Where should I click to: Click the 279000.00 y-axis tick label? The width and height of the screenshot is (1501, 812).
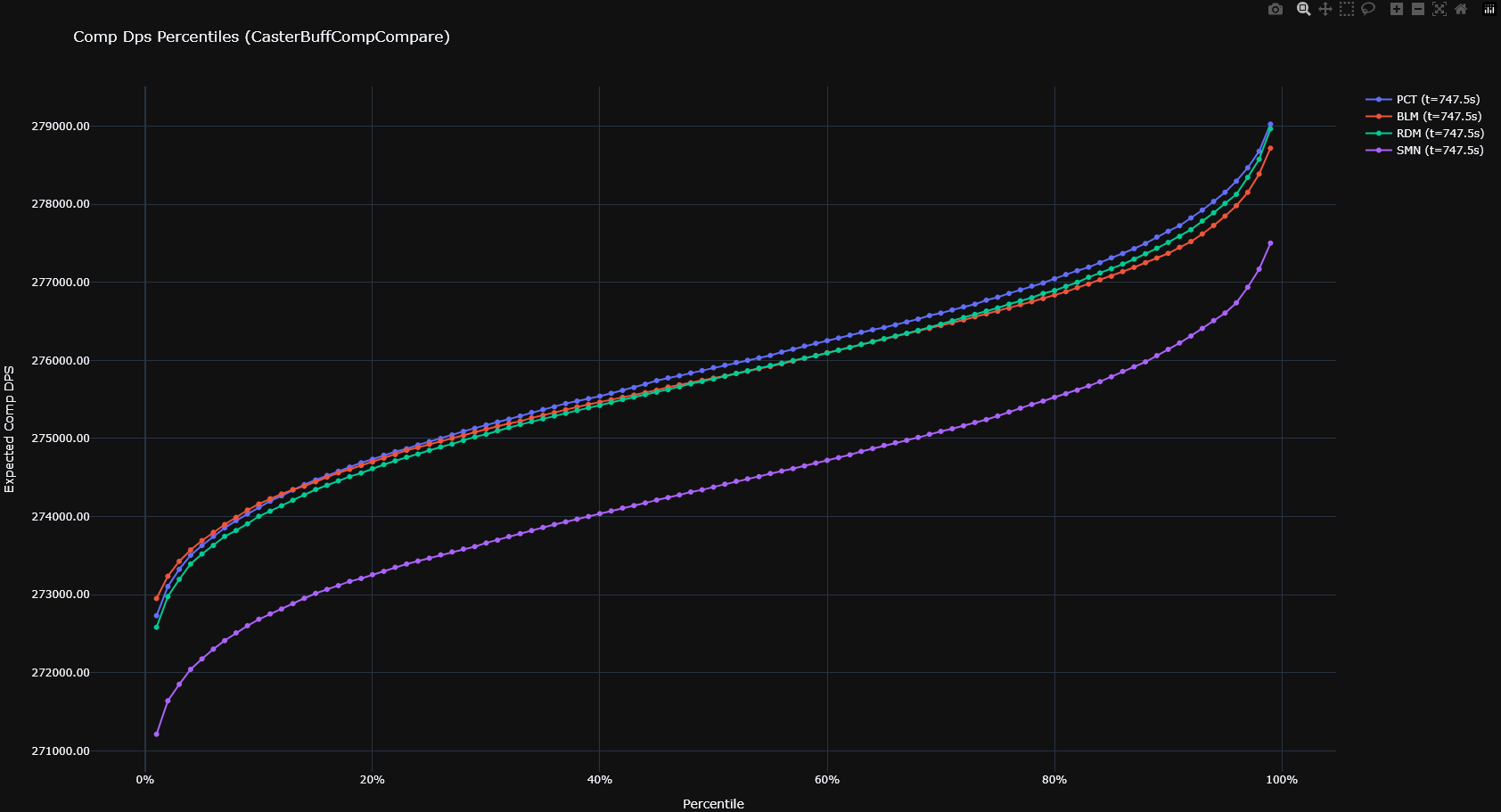pyautogui.click(x=61, y=127)
